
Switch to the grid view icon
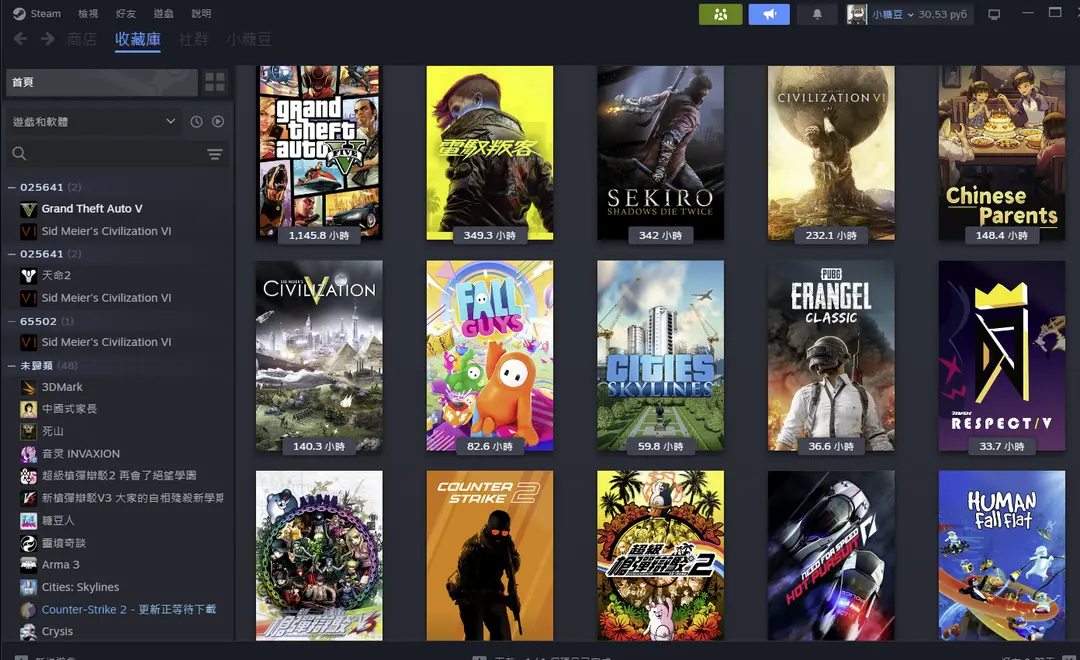tap(215, 82)
